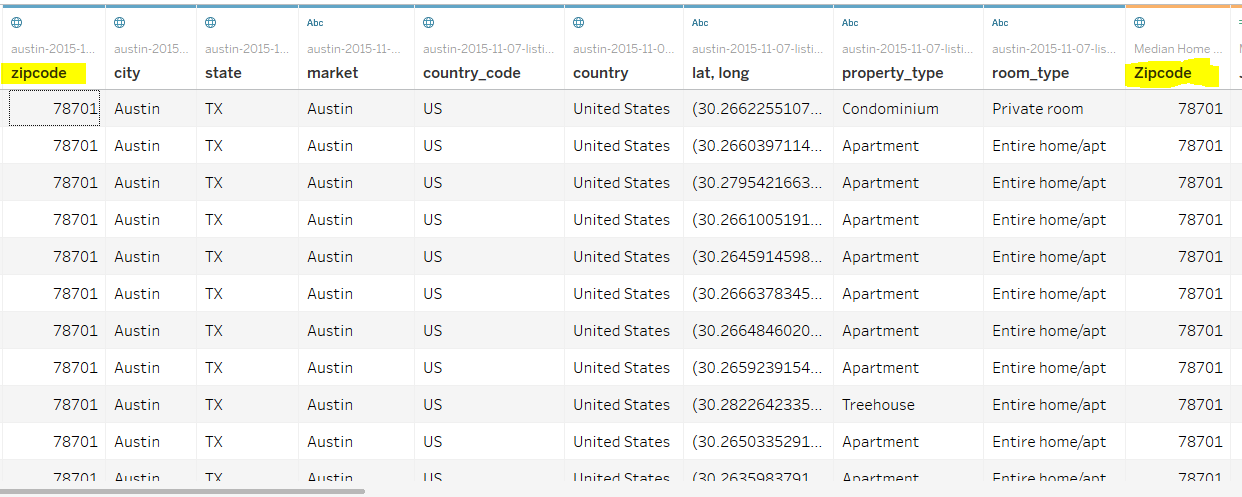
Task: Select the lat, long column header
Action: coord(720,73)
